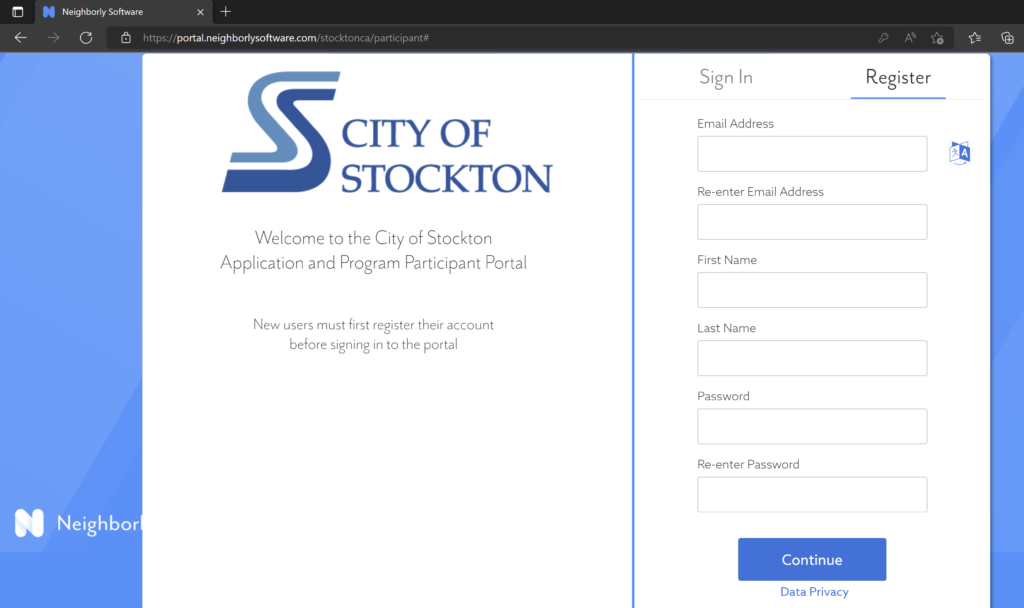Click the First Name input box

click(812, 290)
